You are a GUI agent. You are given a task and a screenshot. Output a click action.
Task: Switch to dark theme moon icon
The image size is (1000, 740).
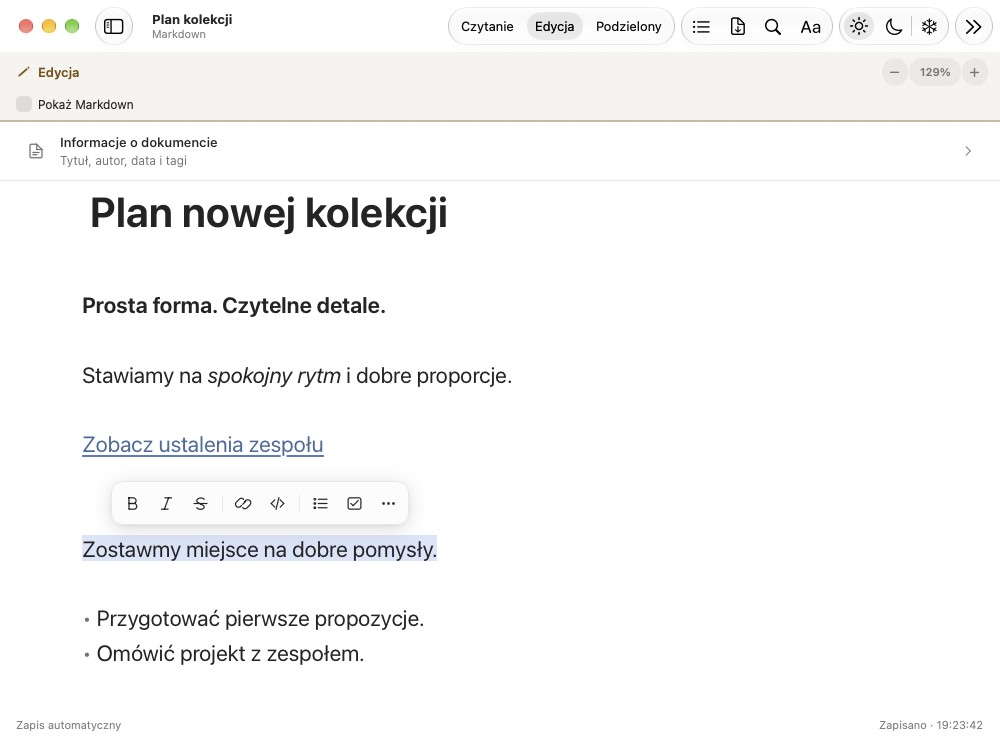pyautogui.click(x=894, y=27)
